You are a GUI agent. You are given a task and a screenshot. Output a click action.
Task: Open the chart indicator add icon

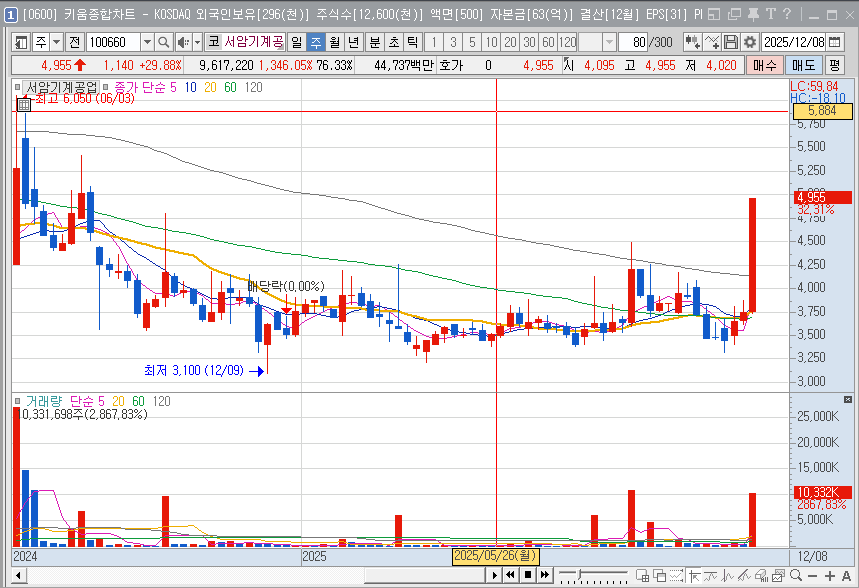(692, 42)
